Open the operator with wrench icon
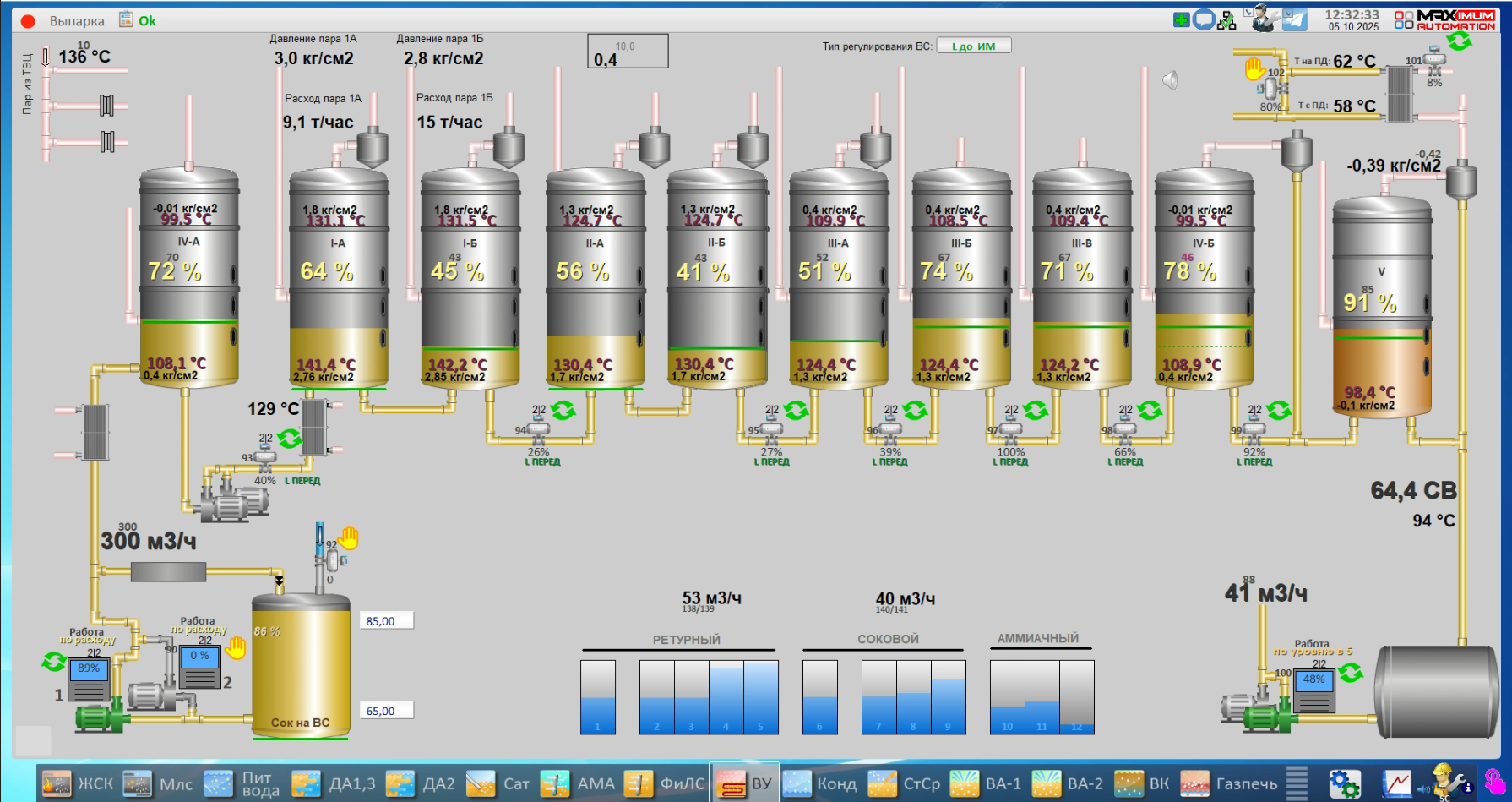 1262,19
